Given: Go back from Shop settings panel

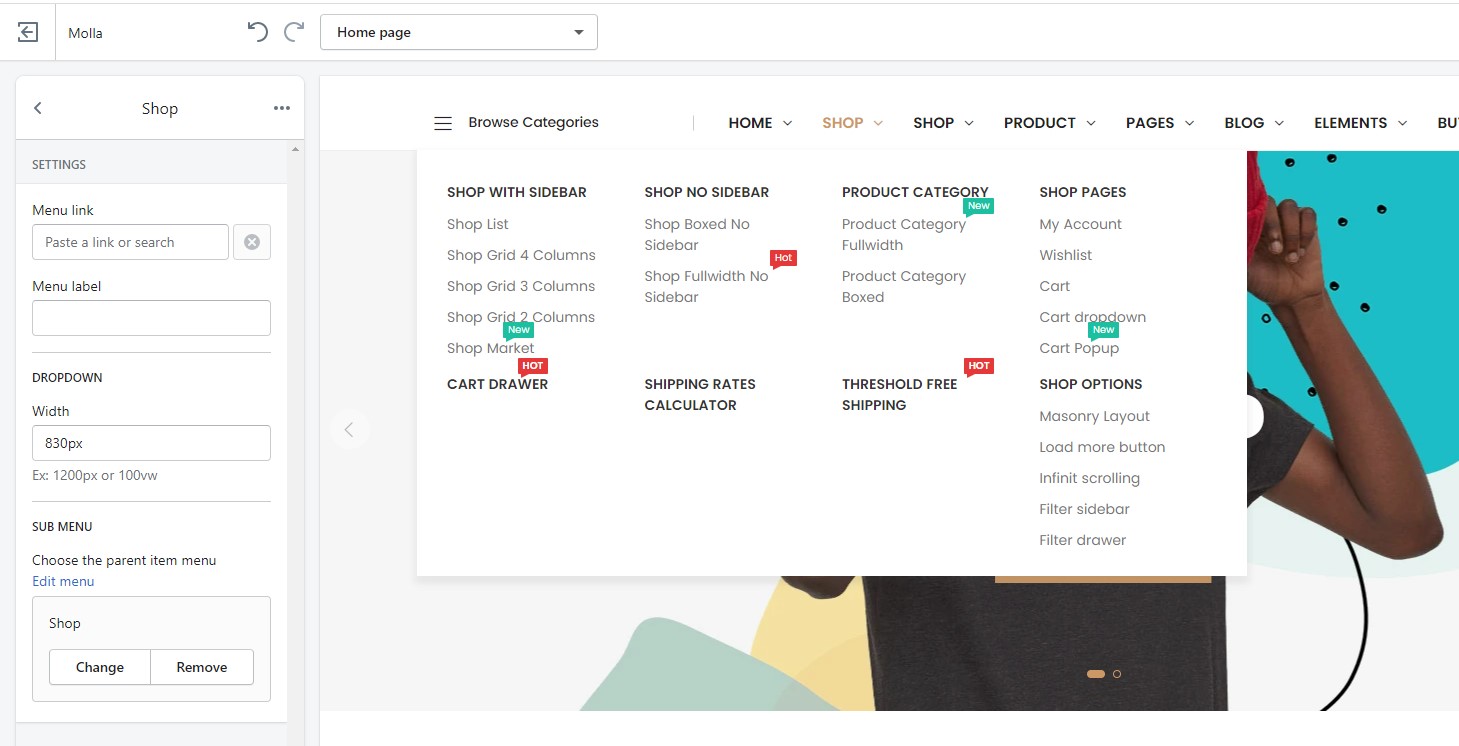Looking at the screenshot, I should pyautogui.click(x=38, y=108).
